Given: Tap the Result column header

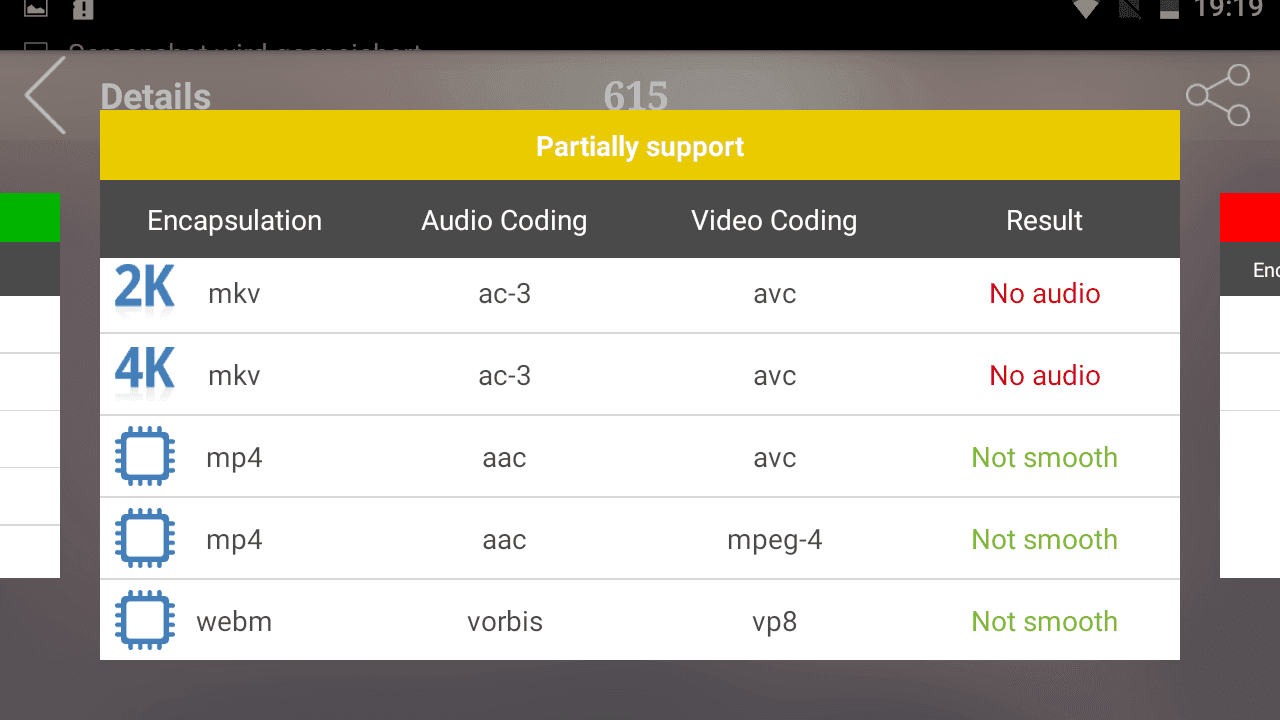Looking at the screenshot, I should (1044, 221).
